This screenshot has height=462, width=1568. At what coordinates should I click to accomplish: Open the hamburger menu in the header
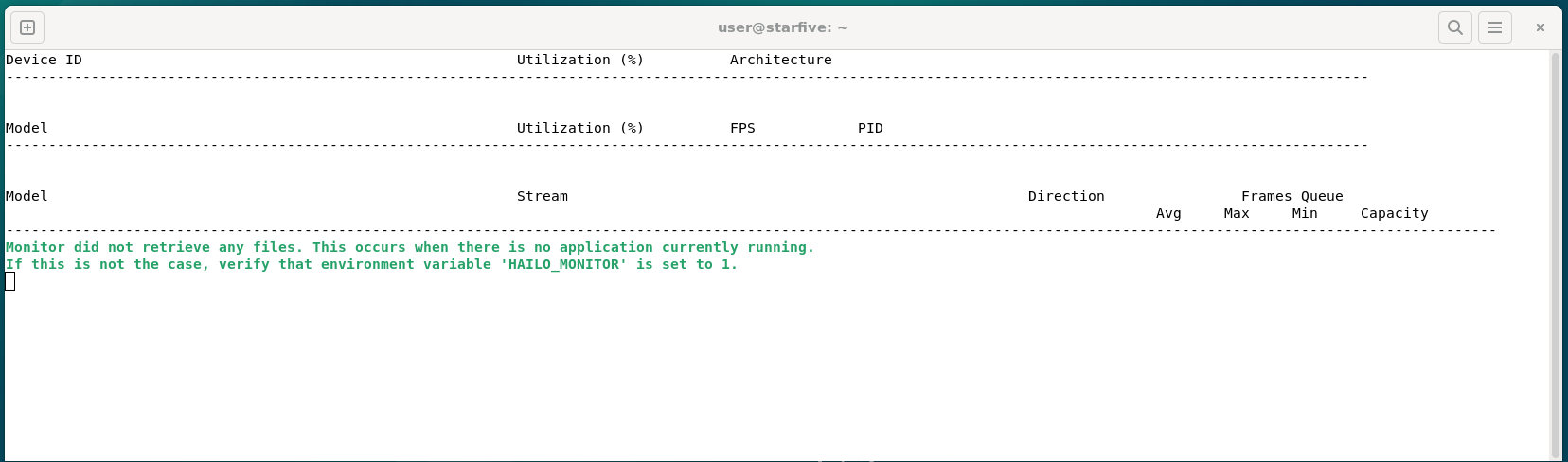pos(1495,27)
